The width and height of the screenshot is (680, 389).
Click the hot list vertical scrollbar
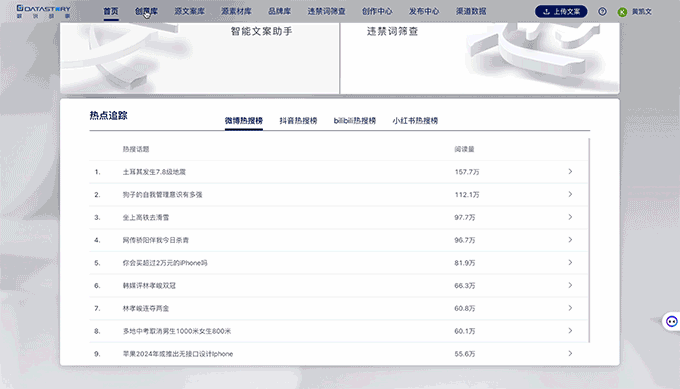tap(589, 240)
